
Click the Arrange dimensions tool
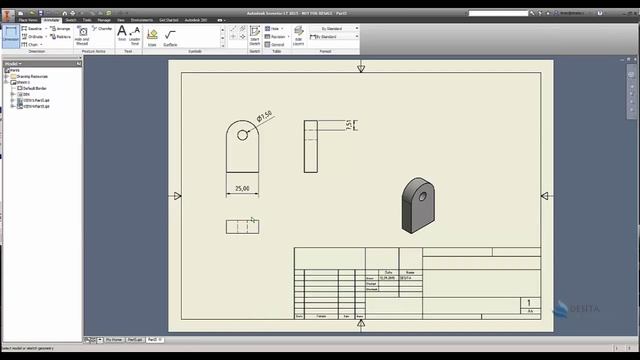pos(60,29)
